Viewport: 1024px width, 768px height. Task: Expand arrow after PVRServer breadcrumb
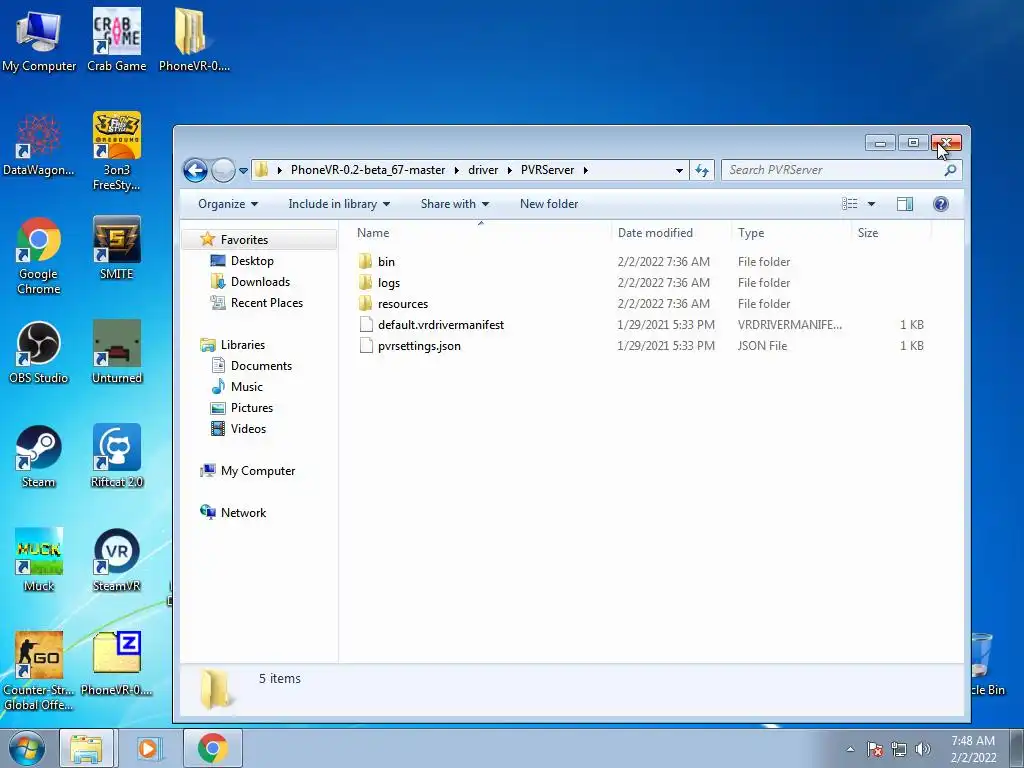(x=586, y=170)
